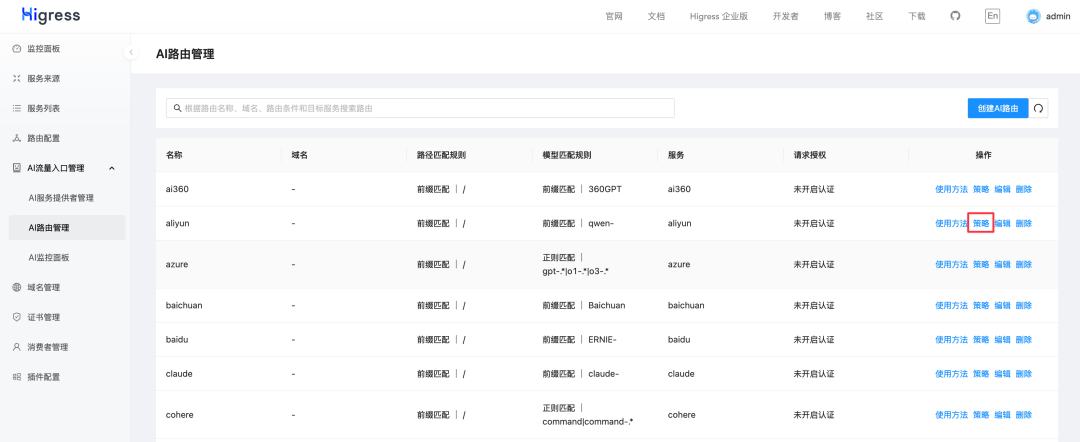This screenshot has width=1080, height=442.
Task: Click the Higress logo
Action: (x=51, y=15)
